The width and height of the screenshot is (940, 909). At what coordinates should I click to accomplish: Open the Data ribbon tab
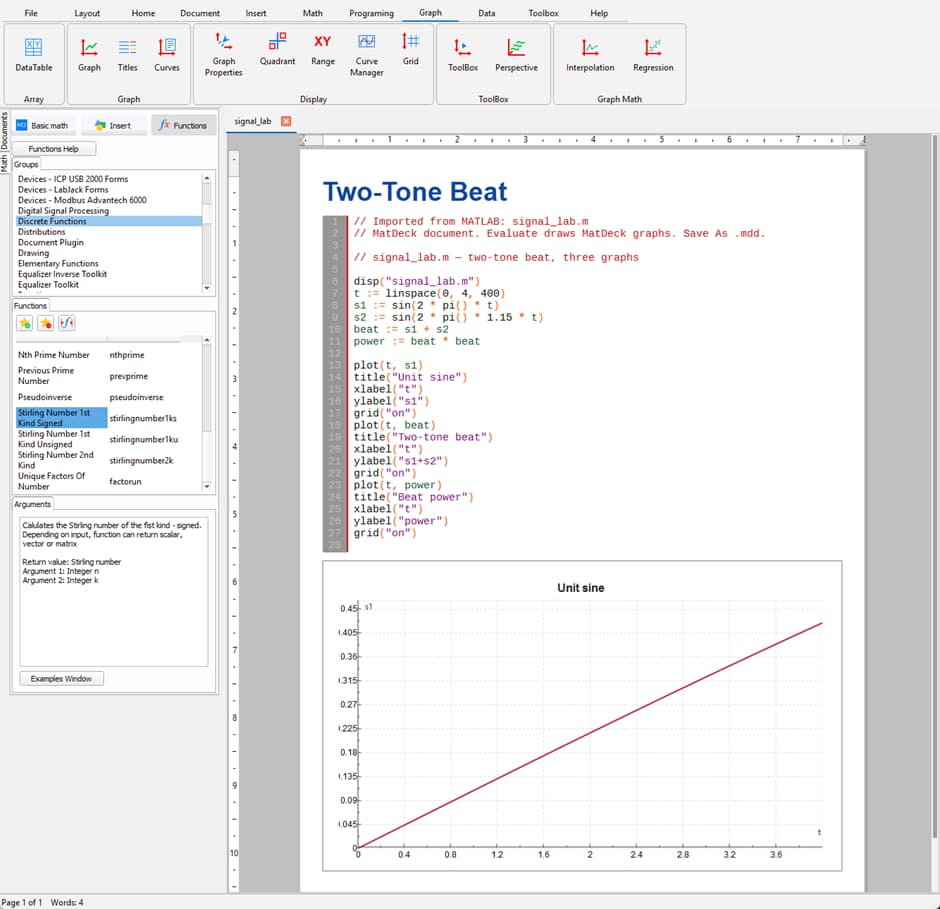[486, 13]
